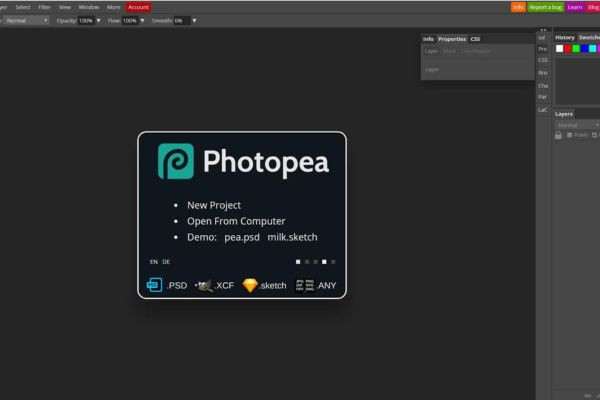Open collapsed Pro panel in side strip
The height and width of the screenshot is (400, 600).
(x=542, y=49)
